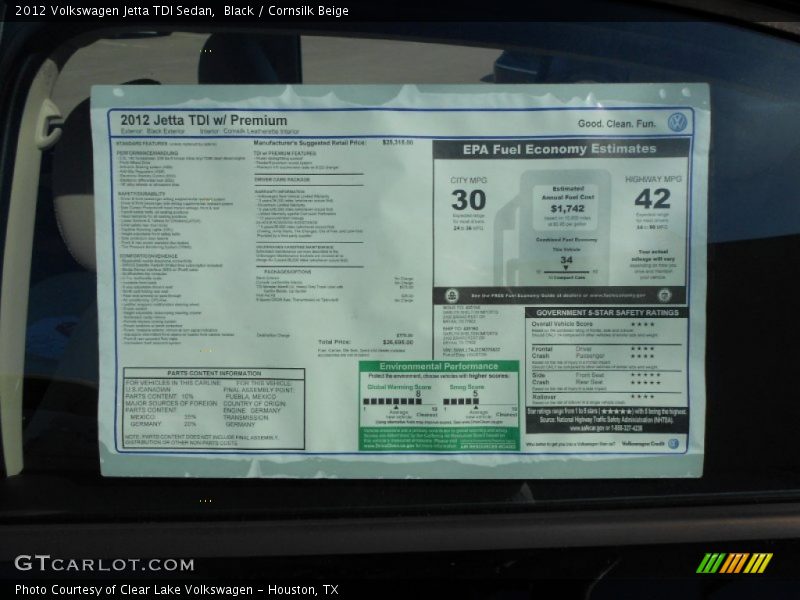
Task: Click the Volkswagen Credit logo at sticker bottom
Action: pos(673,443)
